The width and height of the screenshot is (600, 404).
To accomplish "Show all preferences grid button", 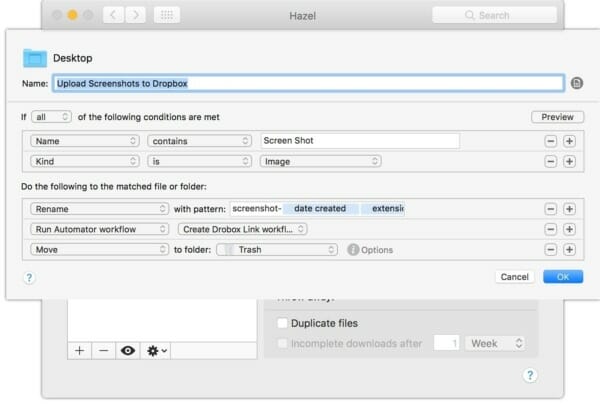I will [167, 15].
